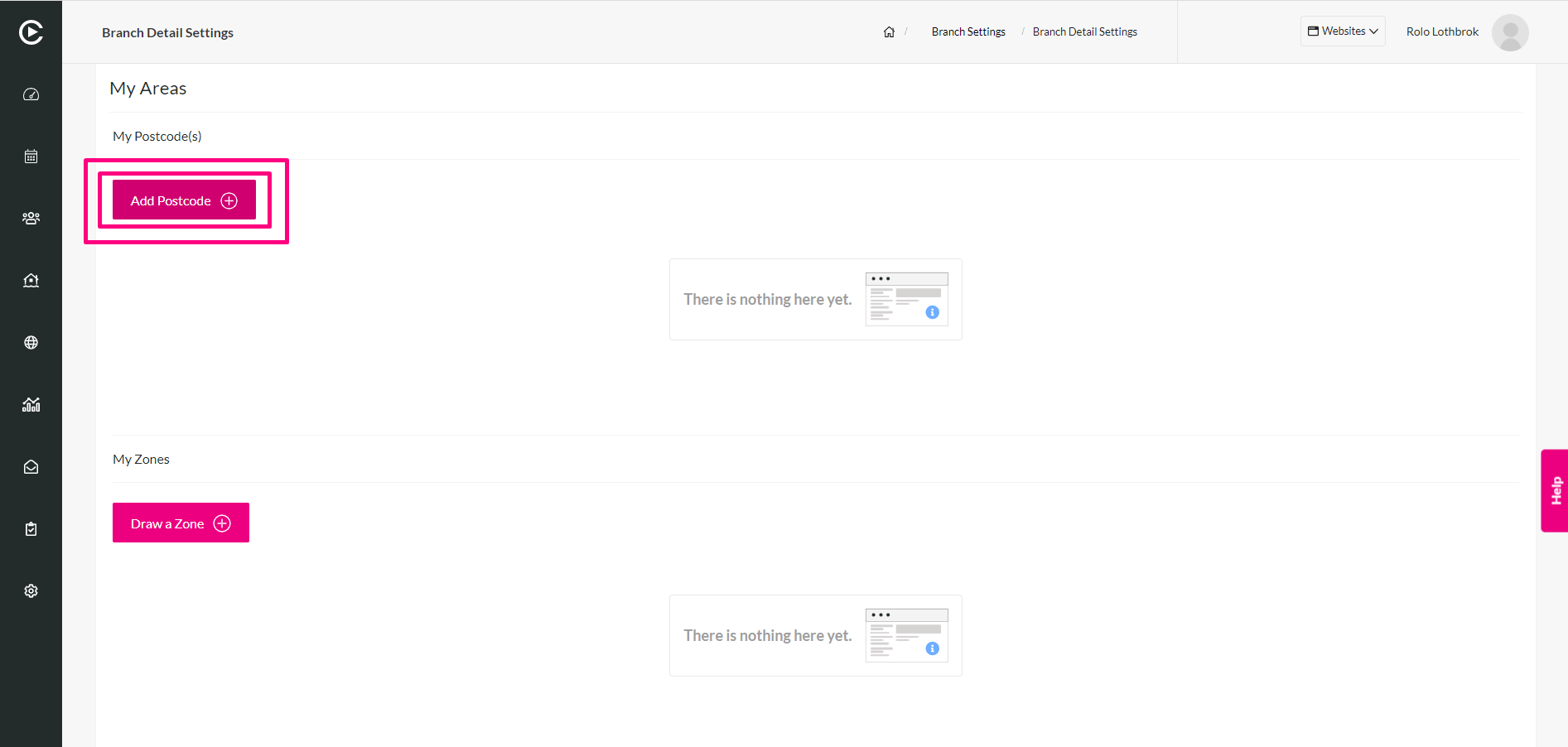This screenshot has width=1568, height=747.
Task: Open the contacts group icon in sidebar
Action: pos(31,219)
